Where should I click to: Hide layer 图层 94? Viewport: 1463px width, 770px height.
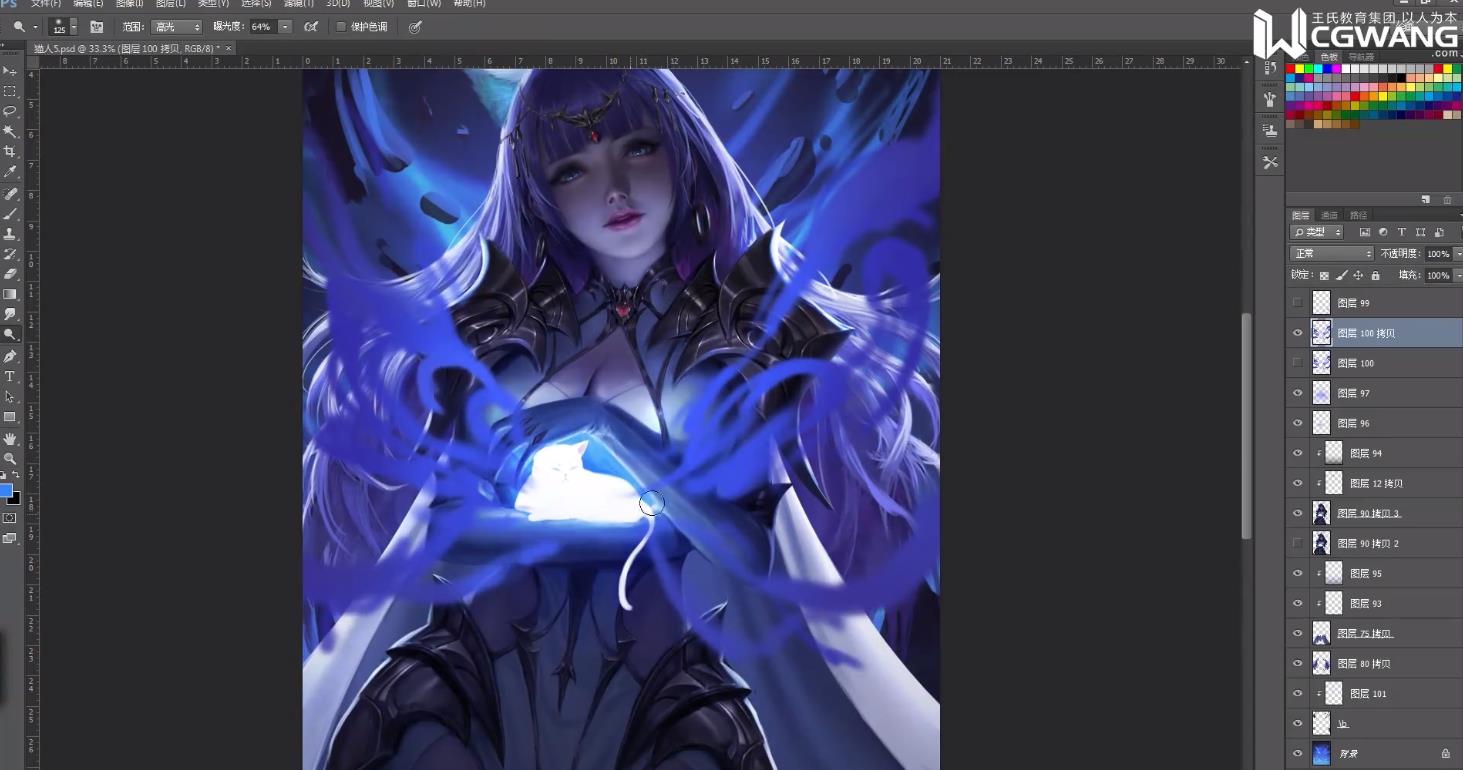(1298, 453)
